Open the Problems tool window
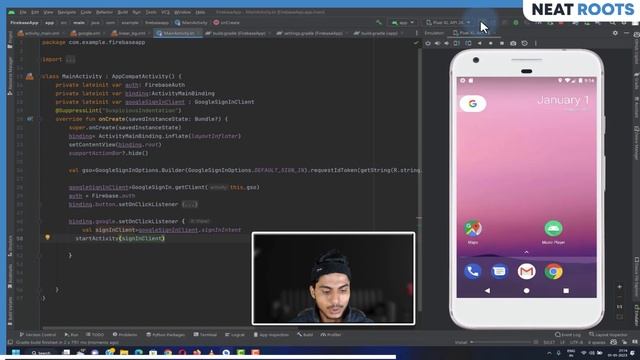640x360 pixels. [x=125, y=335]
